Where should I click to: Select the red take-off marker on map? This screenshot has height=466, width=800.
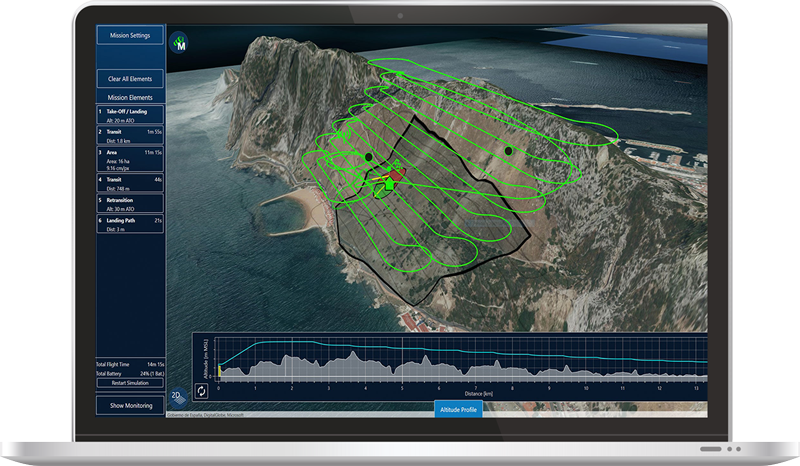coord(396,174)
